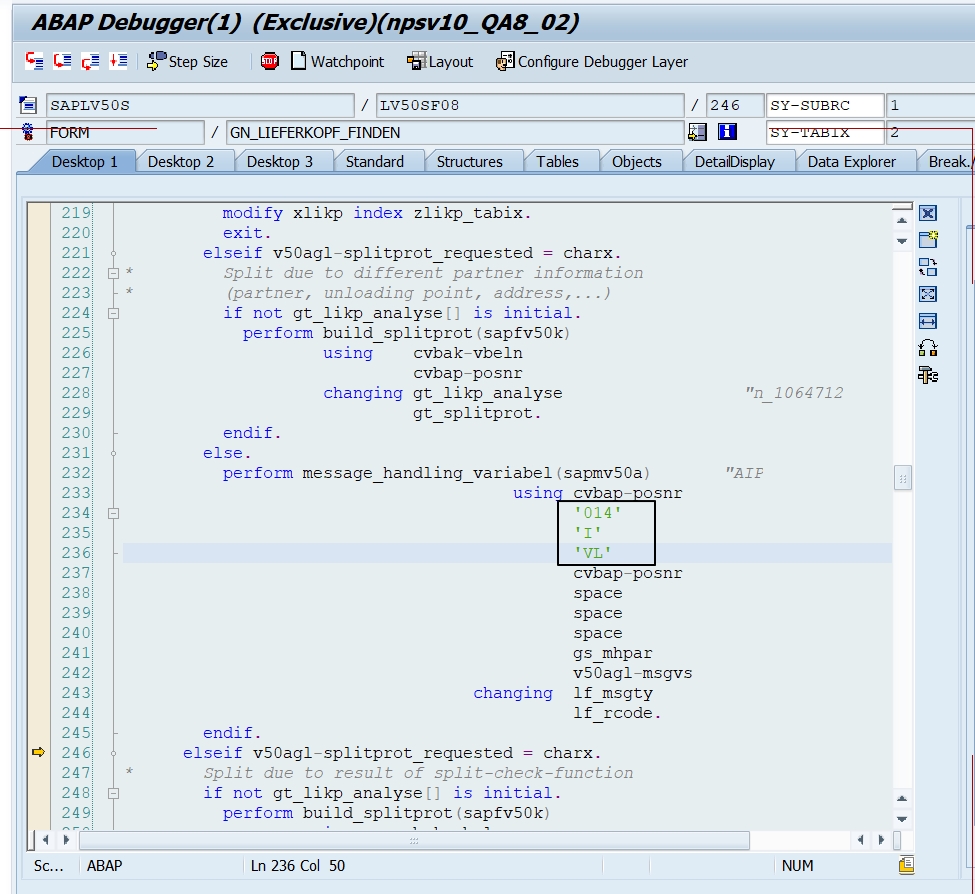
Task: Click the Create Watchpoint stop-sign icon
Action: [x=268, y=61]
